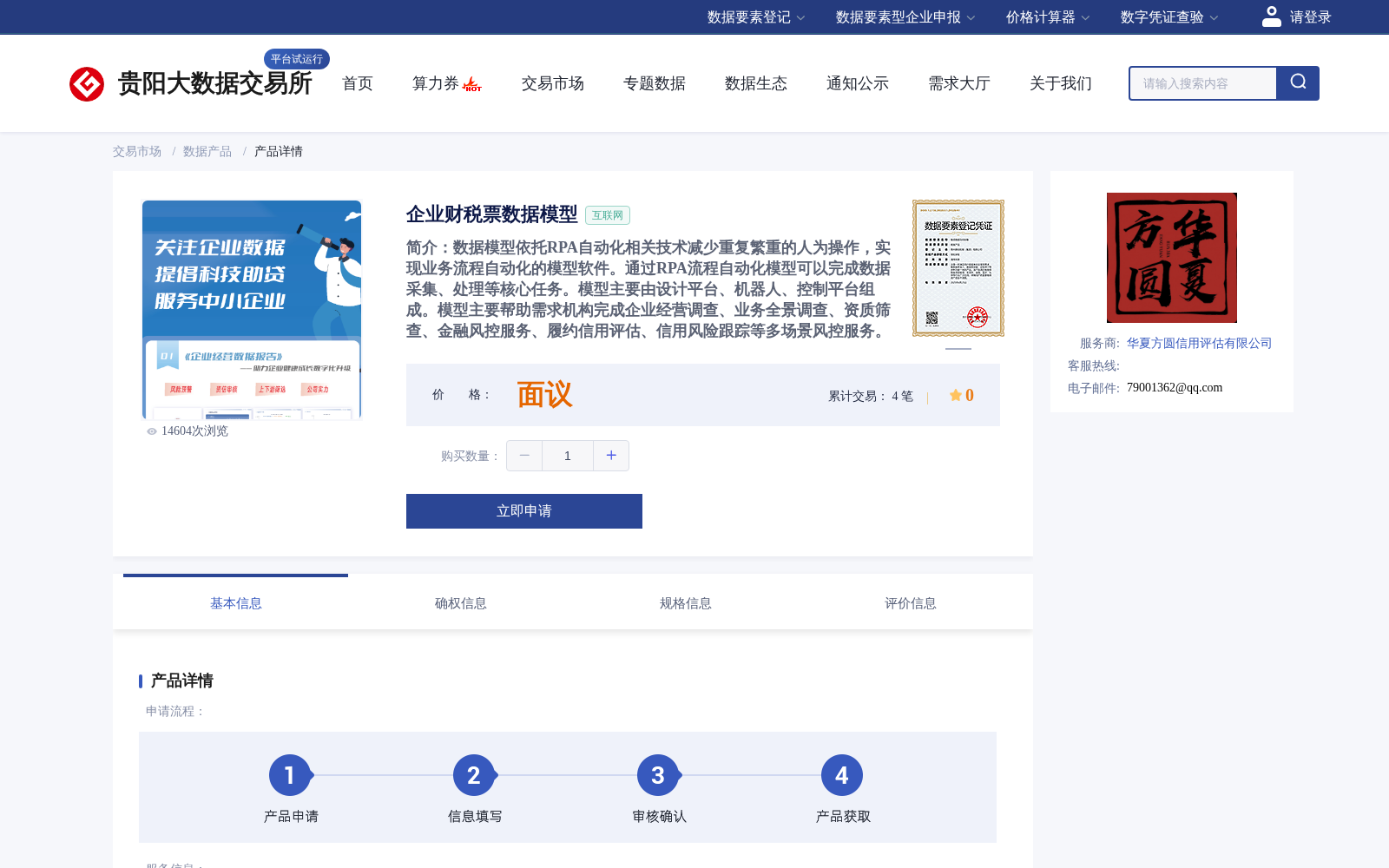Open the 需求大厅 menu item
Screen dimensions: 1389x868
959,83
